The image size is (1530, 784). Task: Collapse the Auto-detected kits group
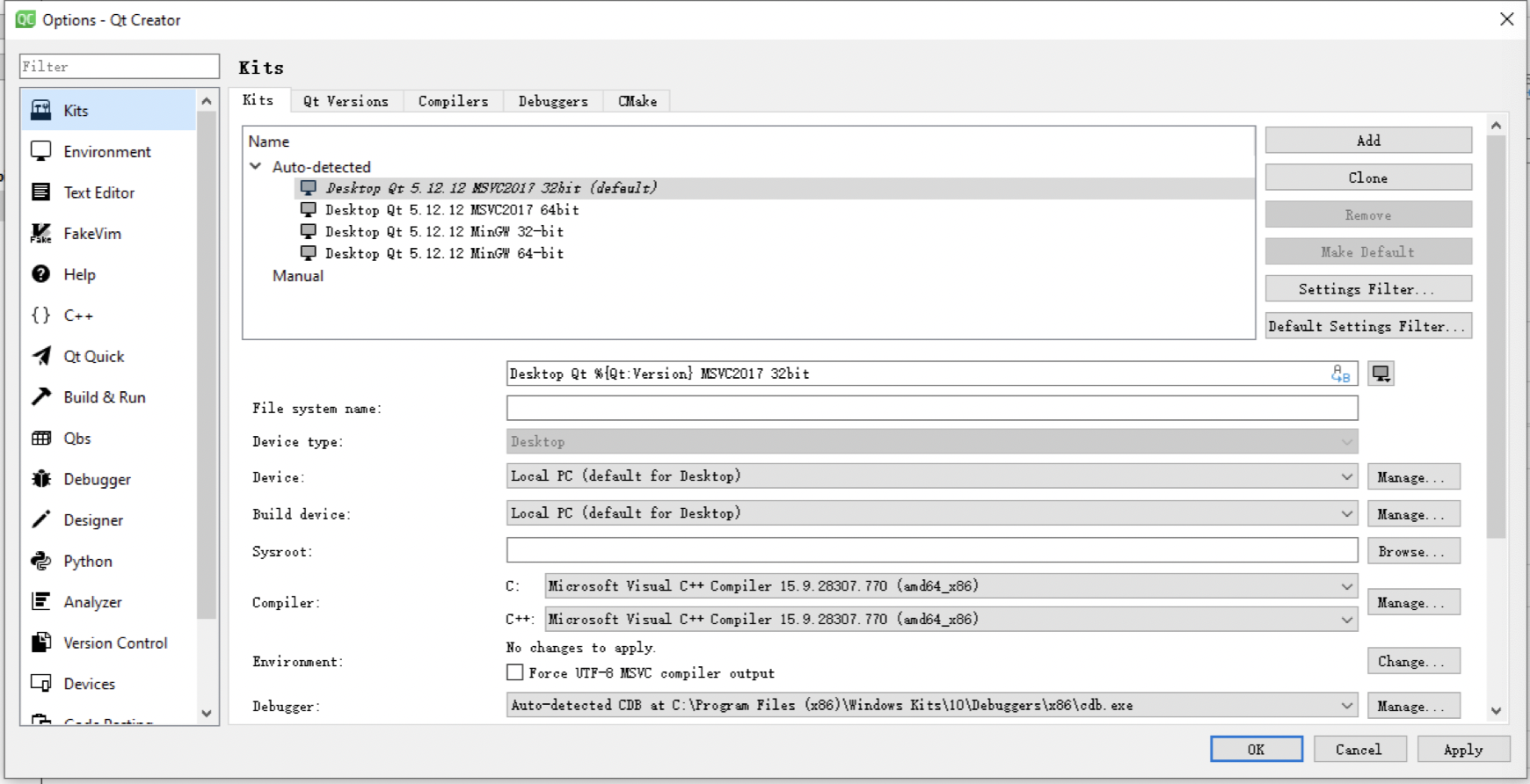[x=256, y=166]
